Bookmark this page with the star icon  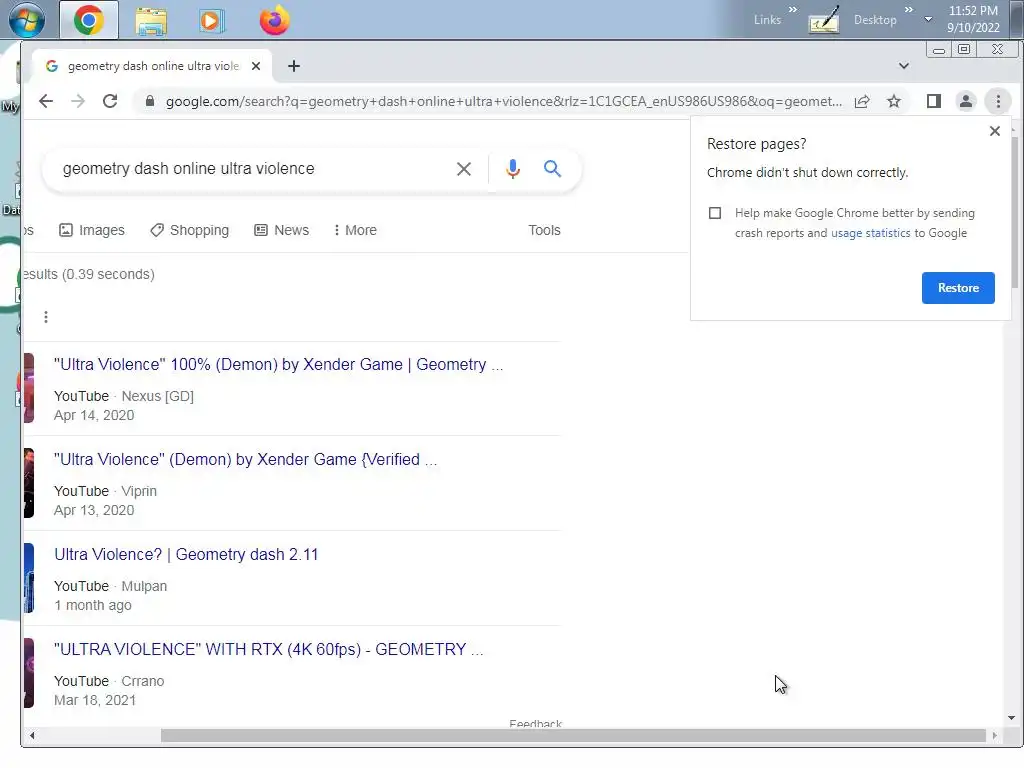coord(894,101)
